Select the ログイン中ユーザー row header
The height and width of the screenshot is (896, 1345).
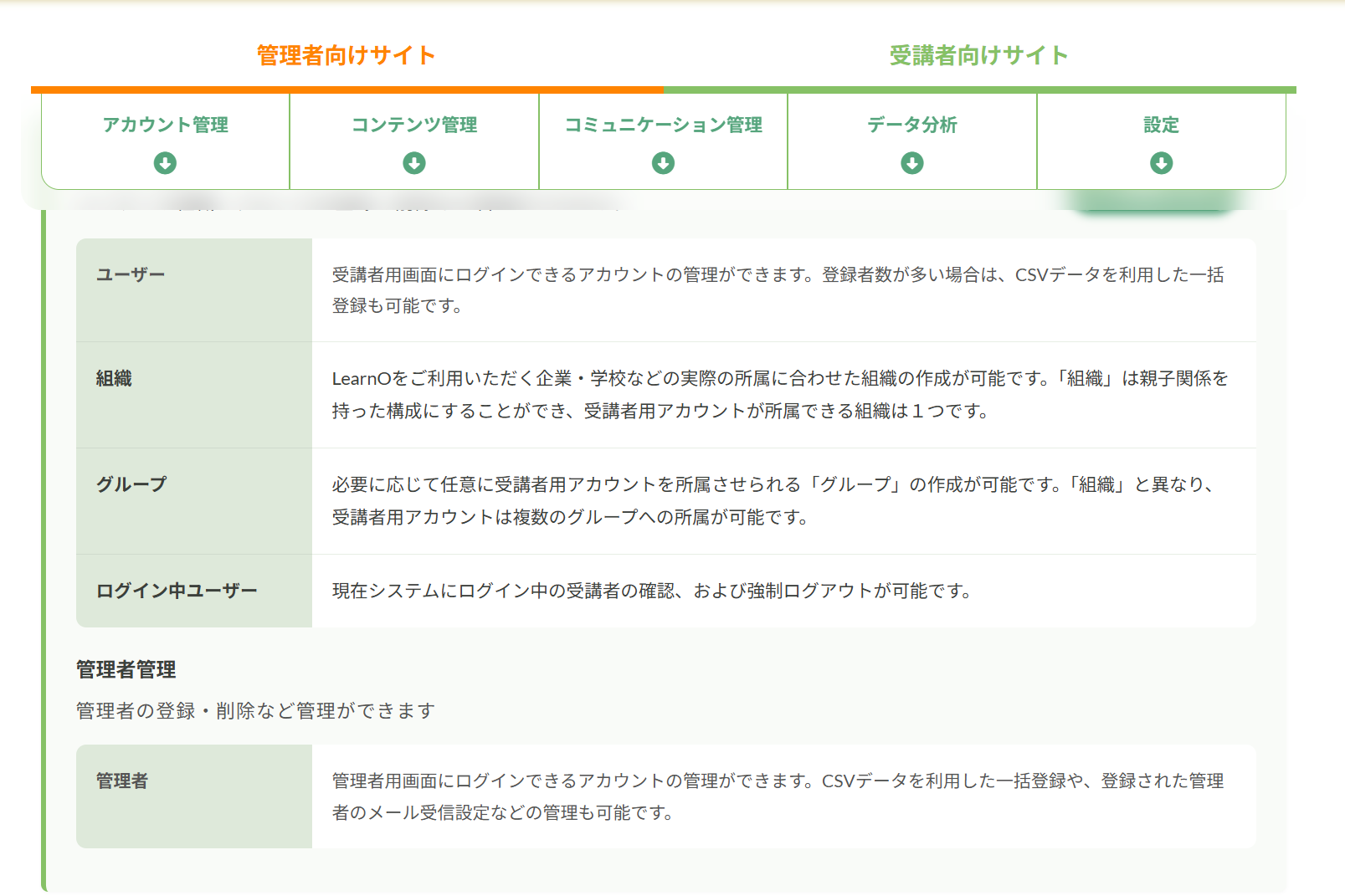[x=194, y=591]
